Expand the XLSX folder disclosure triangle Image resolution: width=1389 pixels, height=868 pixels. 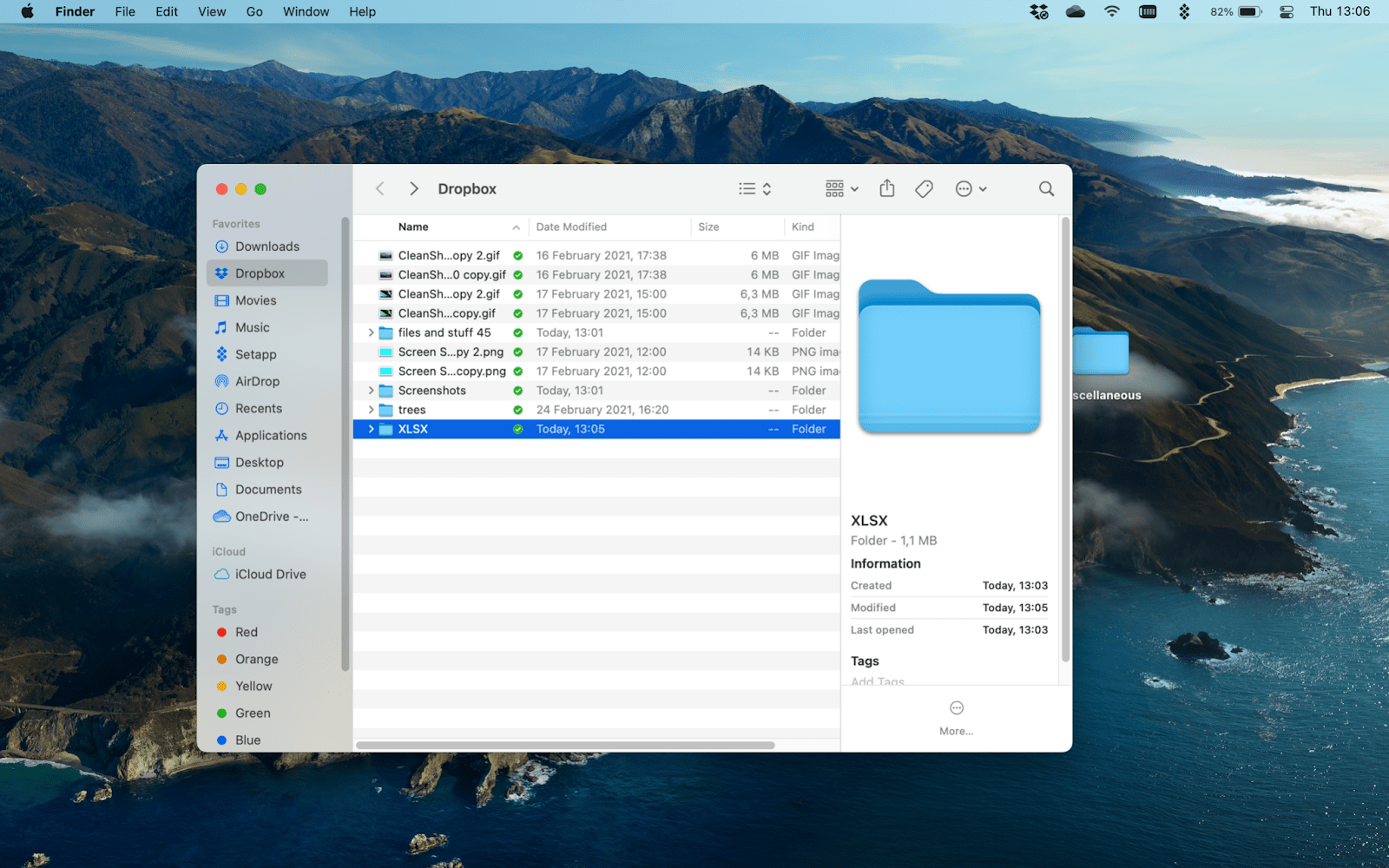372,429
